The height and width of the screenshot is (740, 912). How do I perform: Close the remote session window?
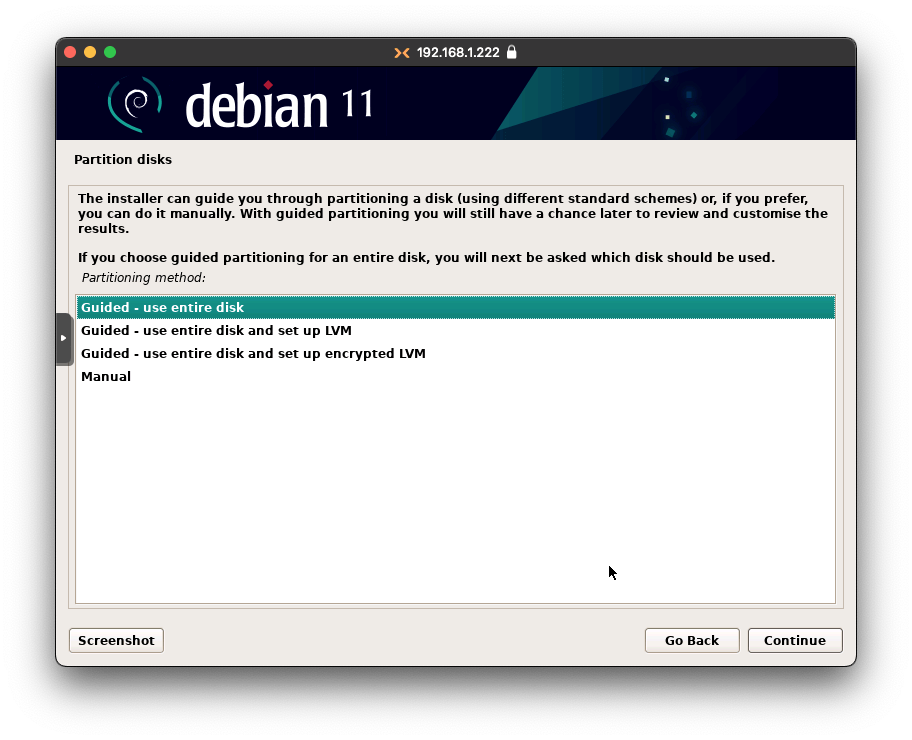70,52
